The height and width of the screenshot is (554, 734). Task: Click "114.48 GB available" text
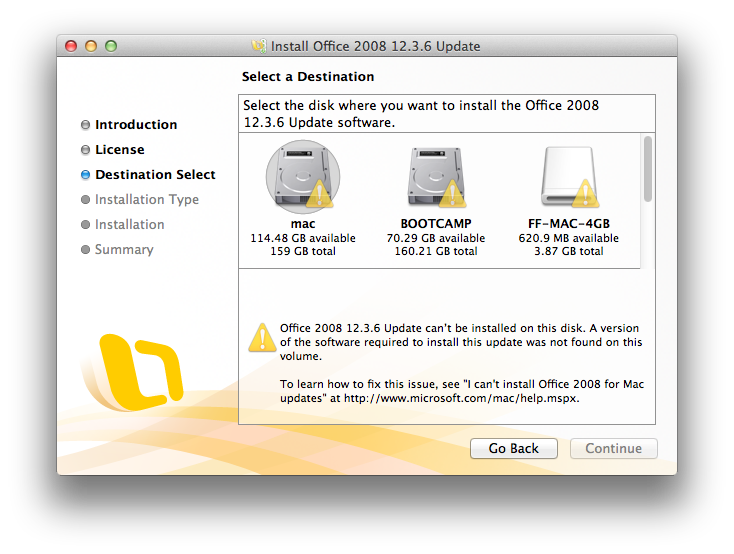point(303,238)
